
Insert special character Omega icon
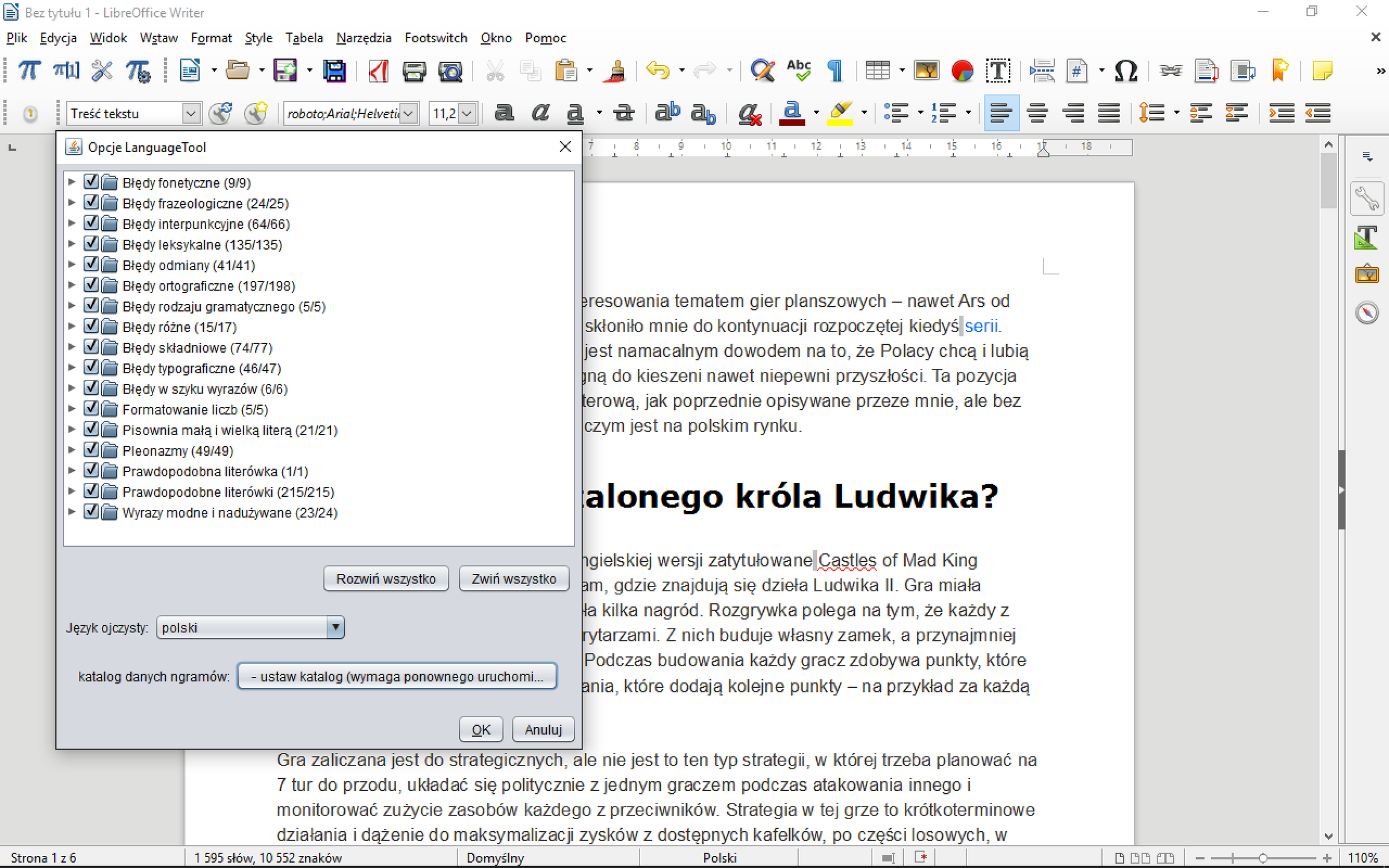coord(1126,71)
